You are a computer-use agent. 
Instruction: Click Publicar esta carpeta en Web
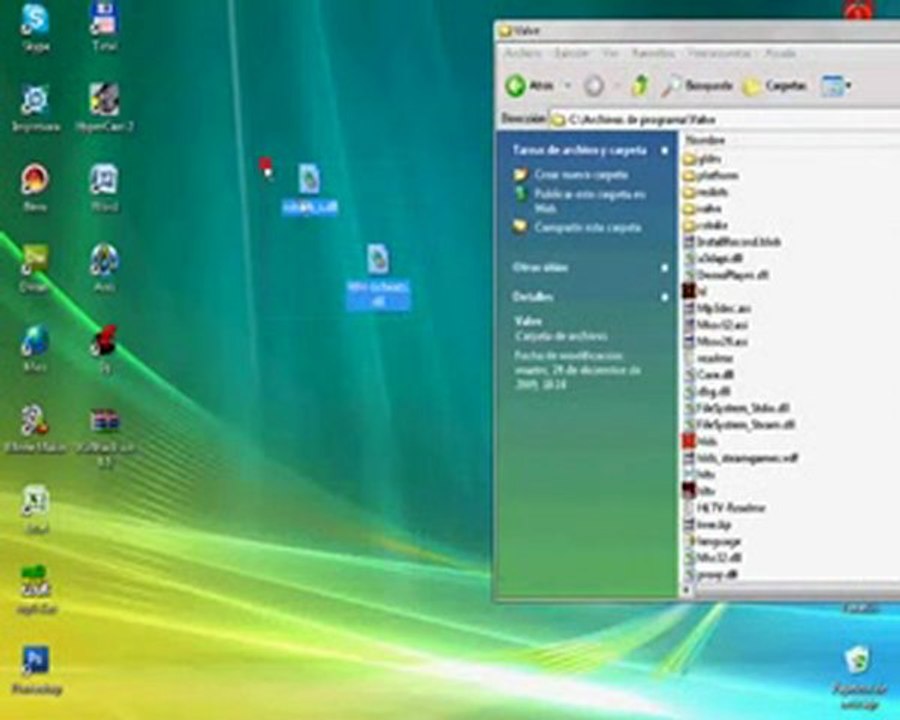589,200
